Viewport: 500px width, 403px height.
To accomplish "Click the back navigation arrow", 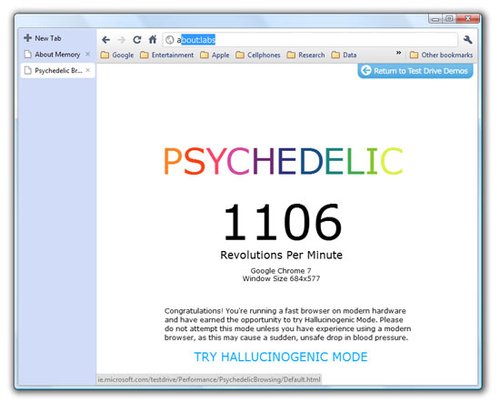I will (x=106, y=40).
